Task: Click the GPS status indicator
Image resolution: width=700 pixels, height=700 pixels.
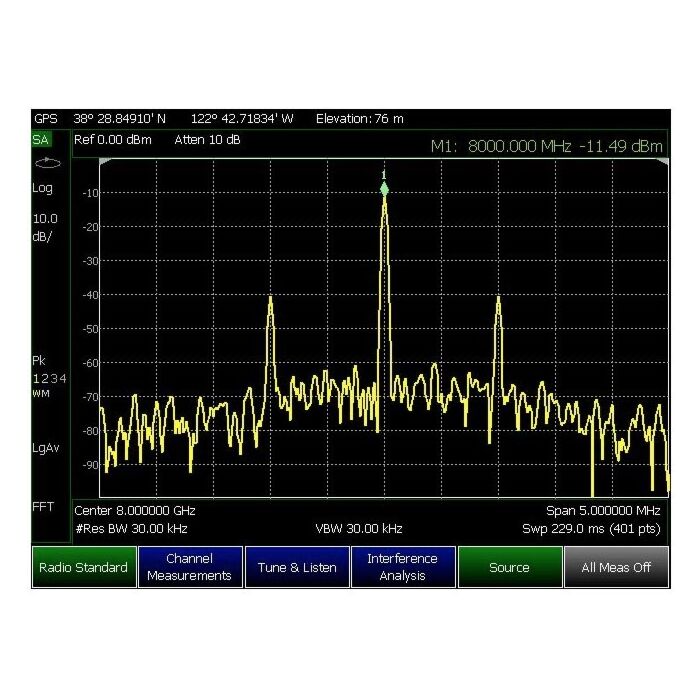Action: (46, 118)
